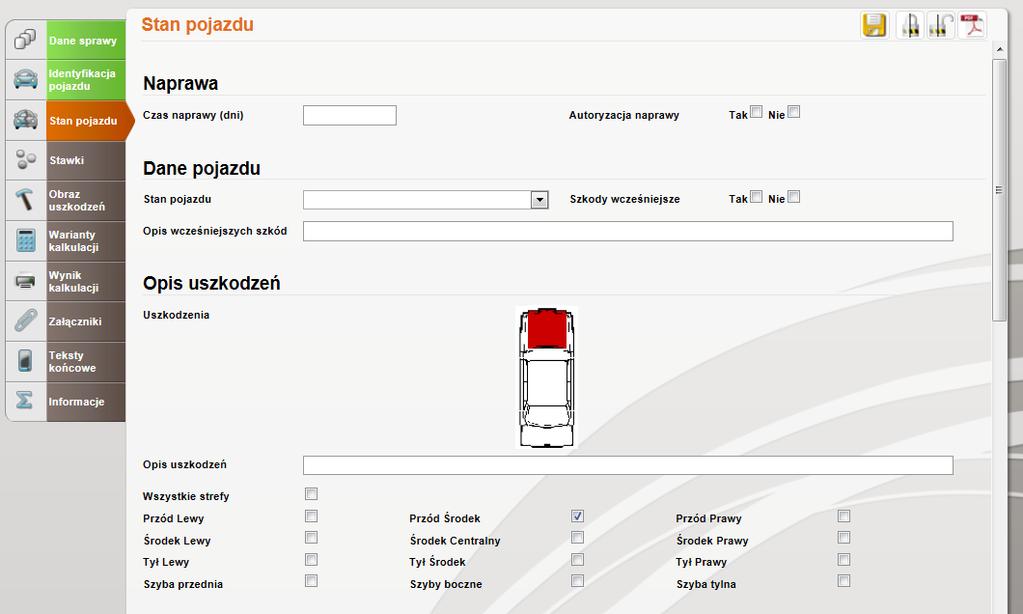Check Tak for Autoryzacja naprawy
Viewport: 1023px width, 614px height.
point(756,112)
